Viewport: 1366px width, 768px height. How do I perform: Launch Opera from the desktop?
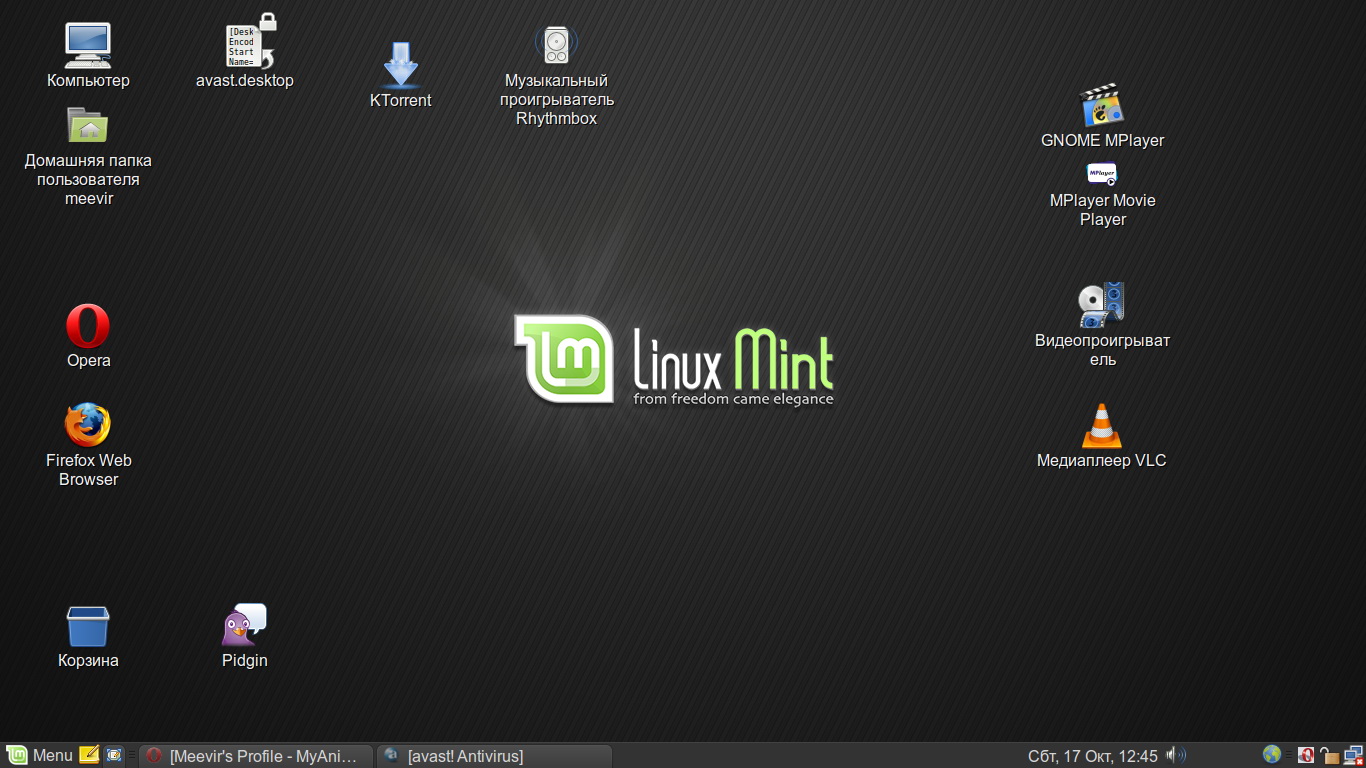click(x=88, y=326)
